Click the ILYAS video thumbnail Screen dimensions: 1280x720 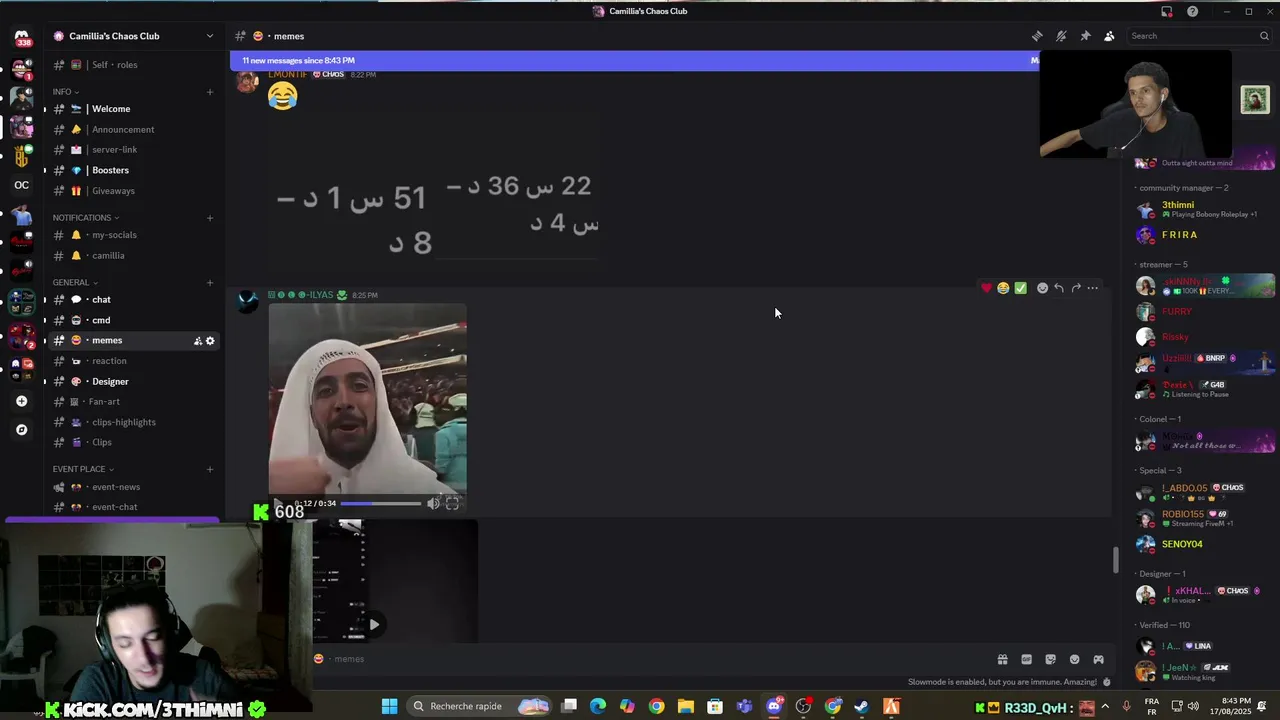click(x=367, y=400)
